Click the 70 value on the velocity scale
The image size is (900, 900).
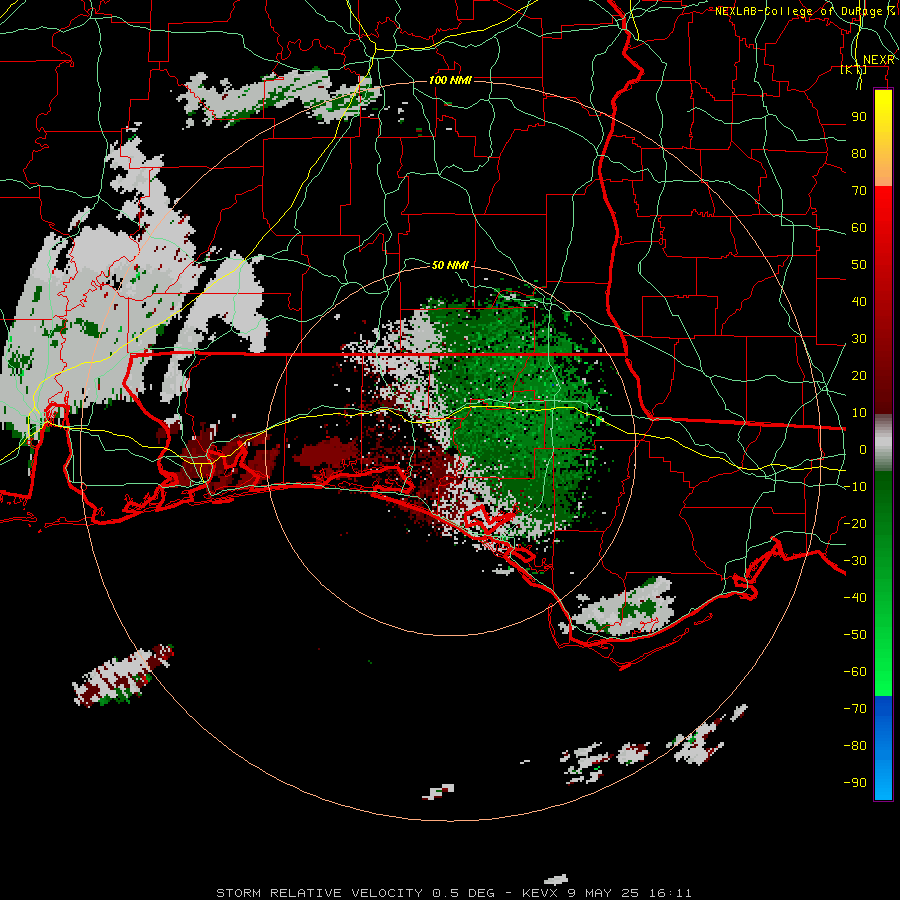[859, 191]
